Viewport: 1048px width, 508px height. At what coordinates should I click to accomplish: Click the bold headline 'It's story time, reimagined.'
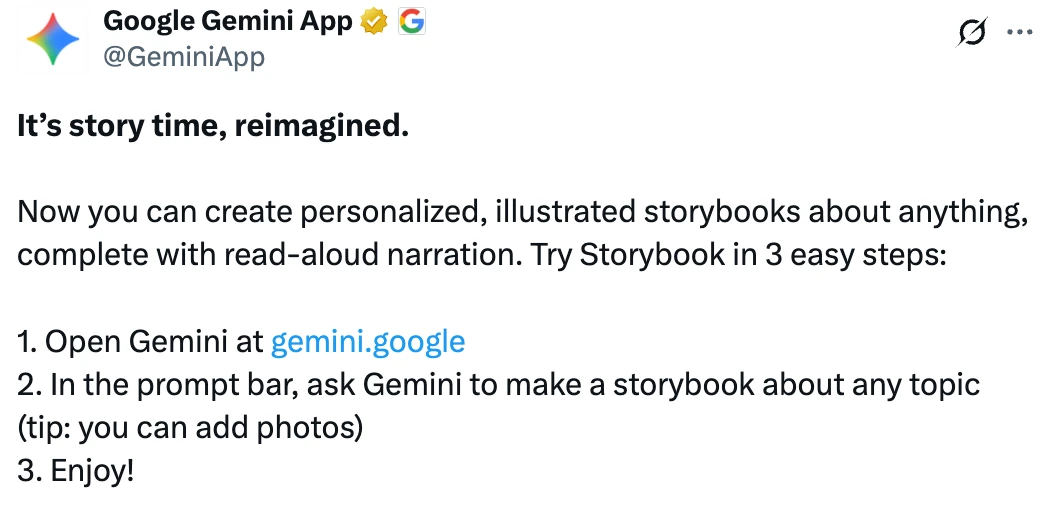pos(213,127)
